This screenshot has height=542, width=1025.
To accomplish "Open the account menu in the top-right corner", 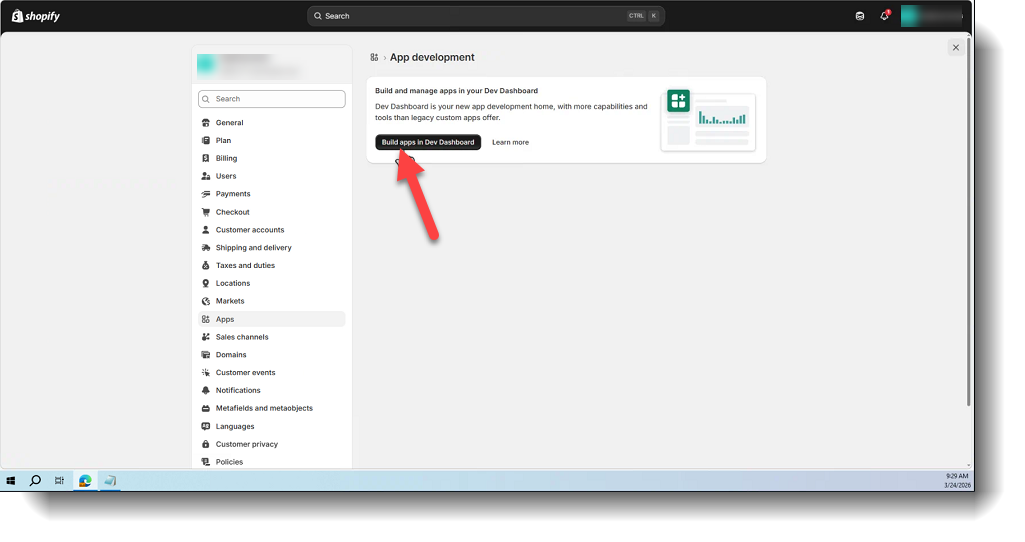I will tap(932, 16).
